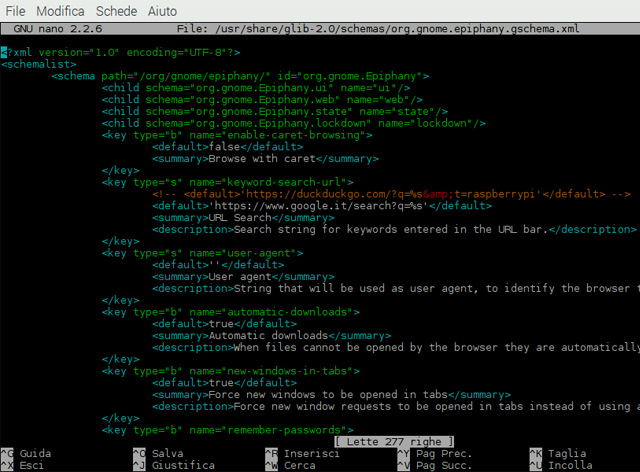Screen dimensions: 640x472
Task: Click the 'When files cannot be opened' description
Action: coord(396,348)
